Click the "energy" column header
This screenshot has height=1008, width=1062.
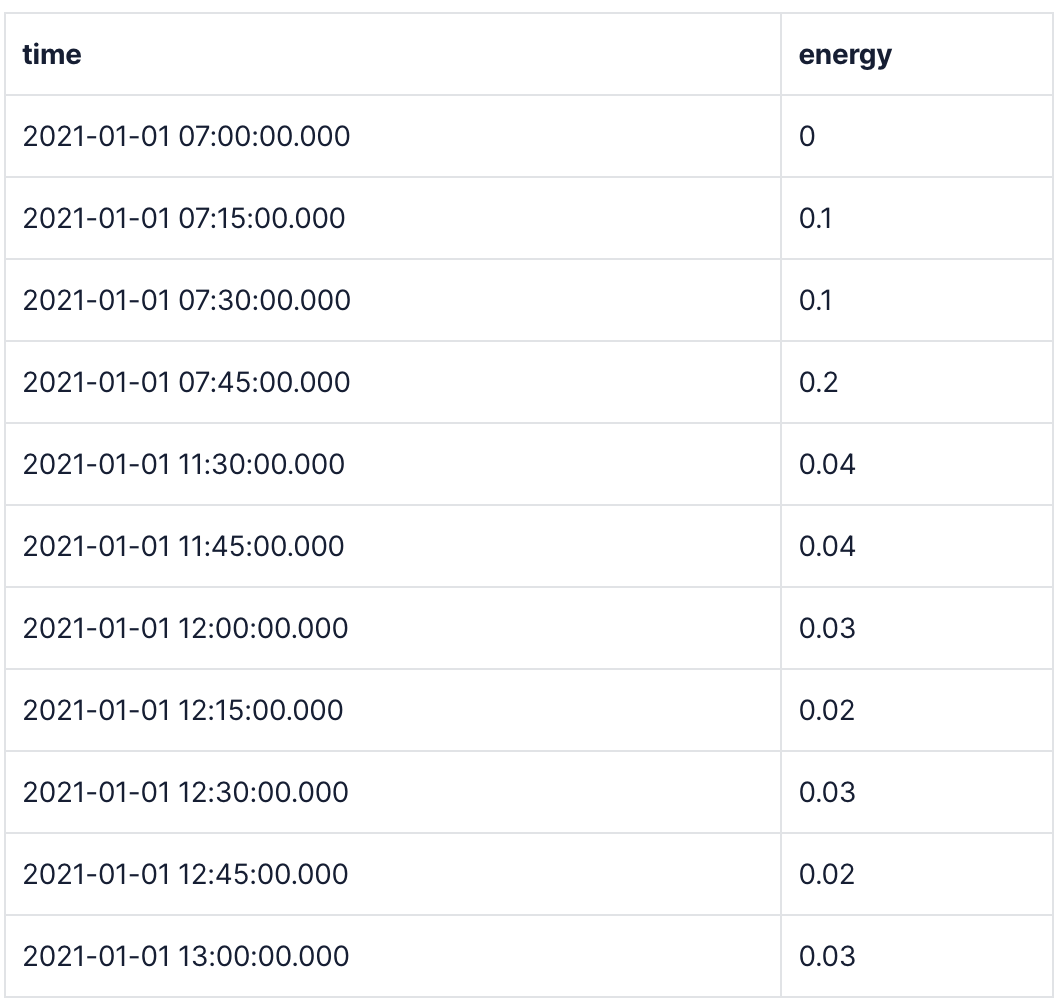[x=845, y=55]
